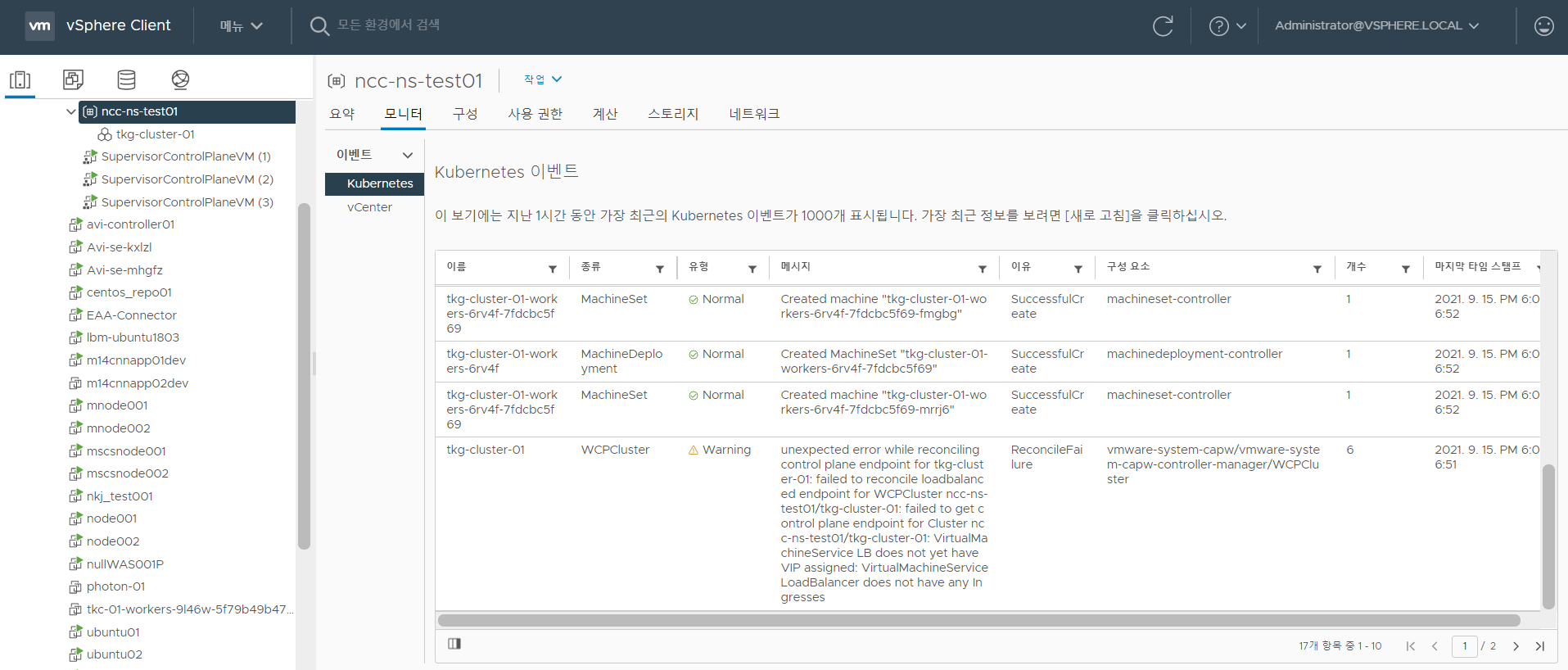Switch to Hosts and Clusters view icon

(20, 79)
